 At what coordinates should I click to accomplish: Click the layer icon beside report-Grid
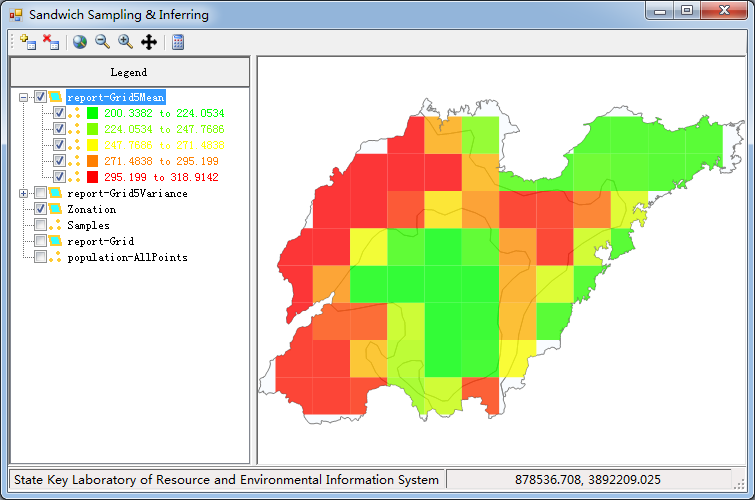tap(55, 241)
